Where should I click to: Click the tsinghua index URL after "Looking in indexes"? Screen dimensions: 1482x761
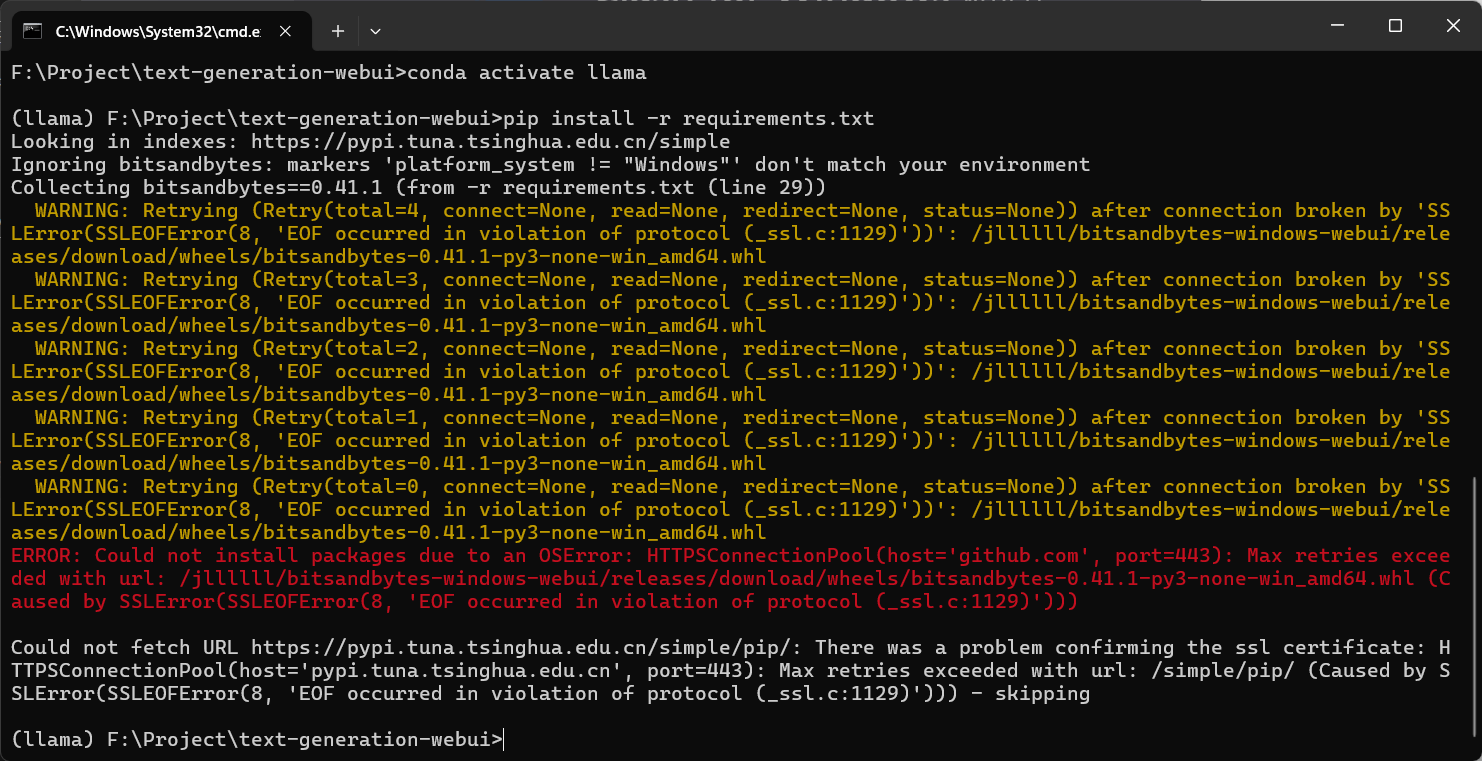pos(490,142)
